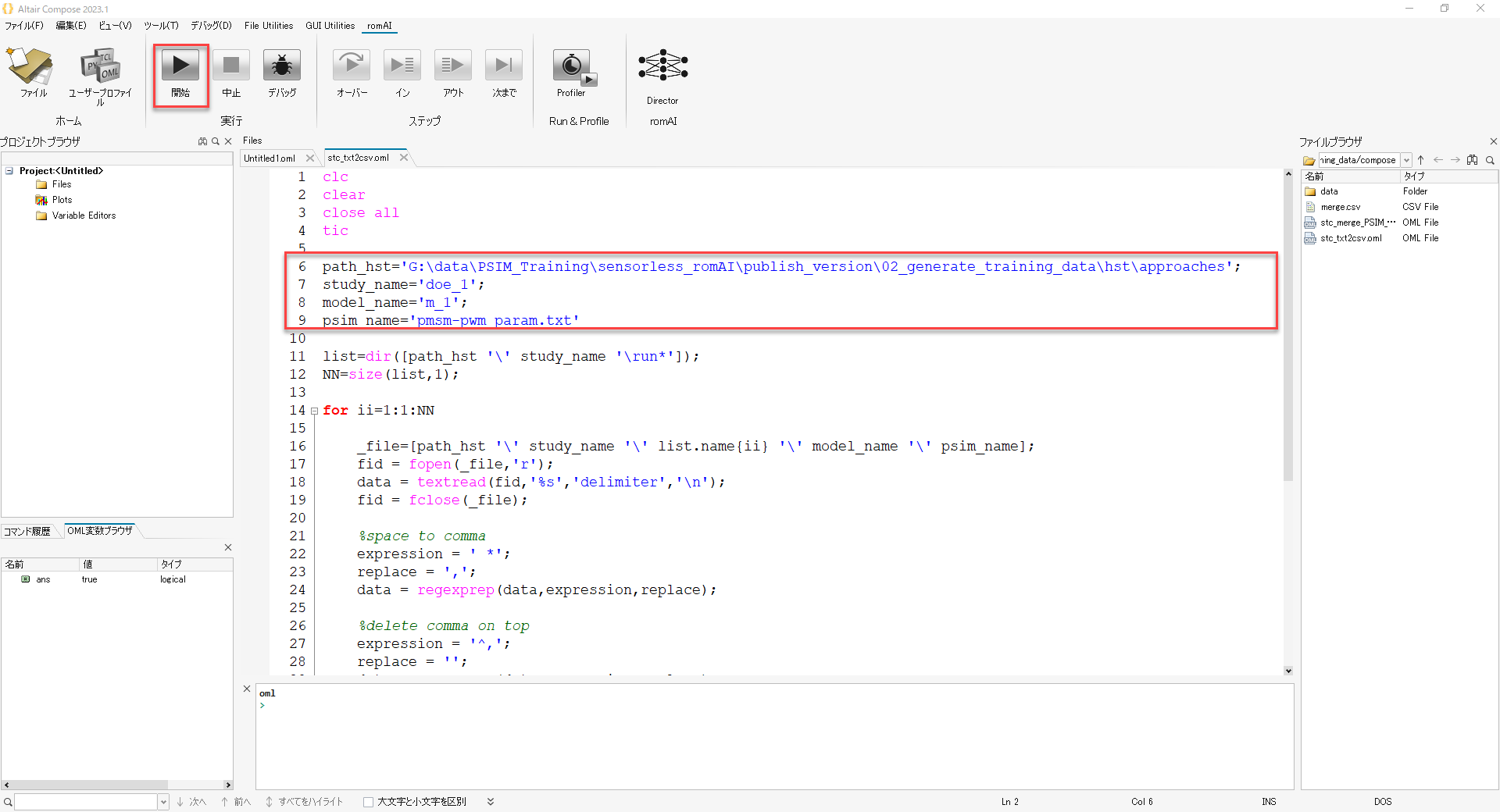Viewport: 1500px width, 812px height.
Task: Close the oml command window
Action: coord(247,689)
